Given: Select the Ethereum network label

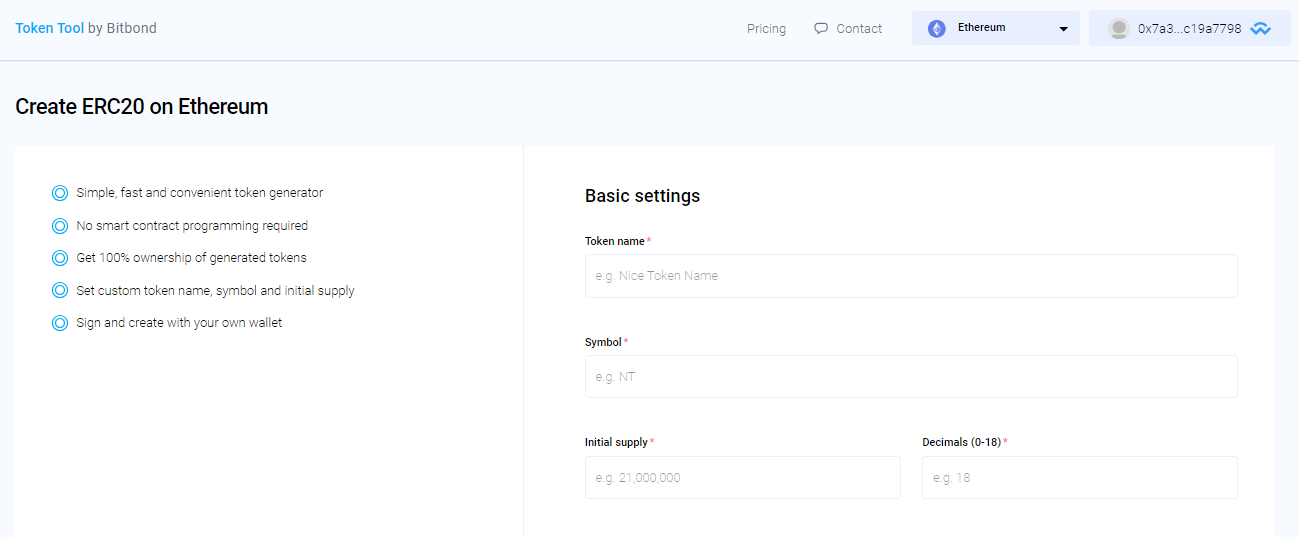Looking at the screenshot, I should point(981,28).
